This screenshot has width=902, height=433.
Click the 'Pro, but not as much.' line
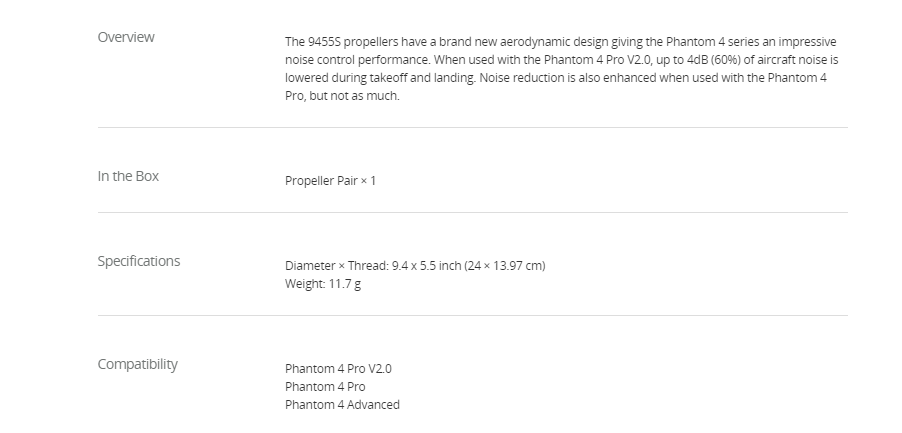tap(342, 96)
